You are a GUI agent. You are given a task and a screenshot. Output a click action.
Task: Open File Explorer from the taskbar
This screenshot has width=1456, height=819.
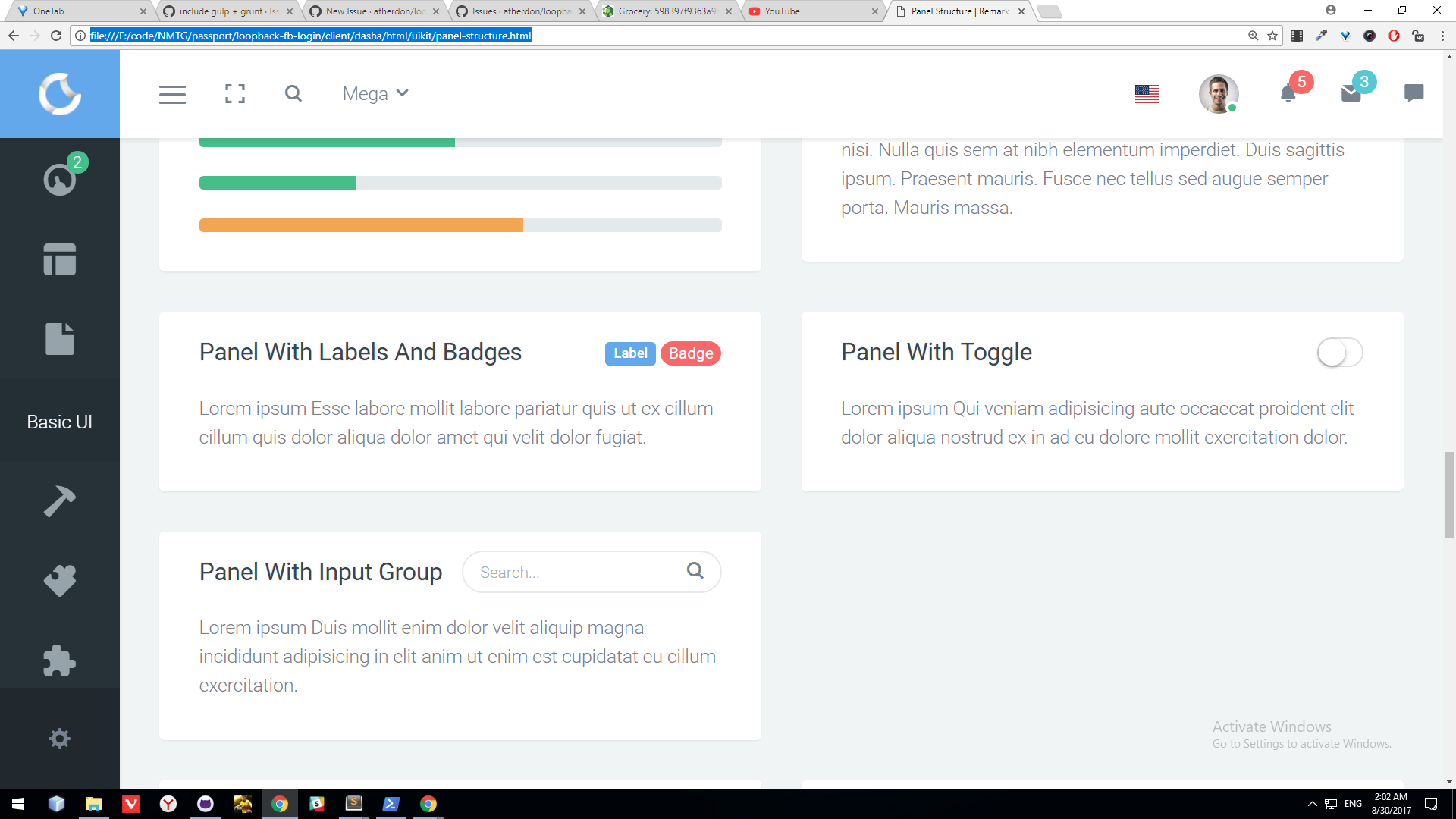pyautogui.click(x=93, y=804)
